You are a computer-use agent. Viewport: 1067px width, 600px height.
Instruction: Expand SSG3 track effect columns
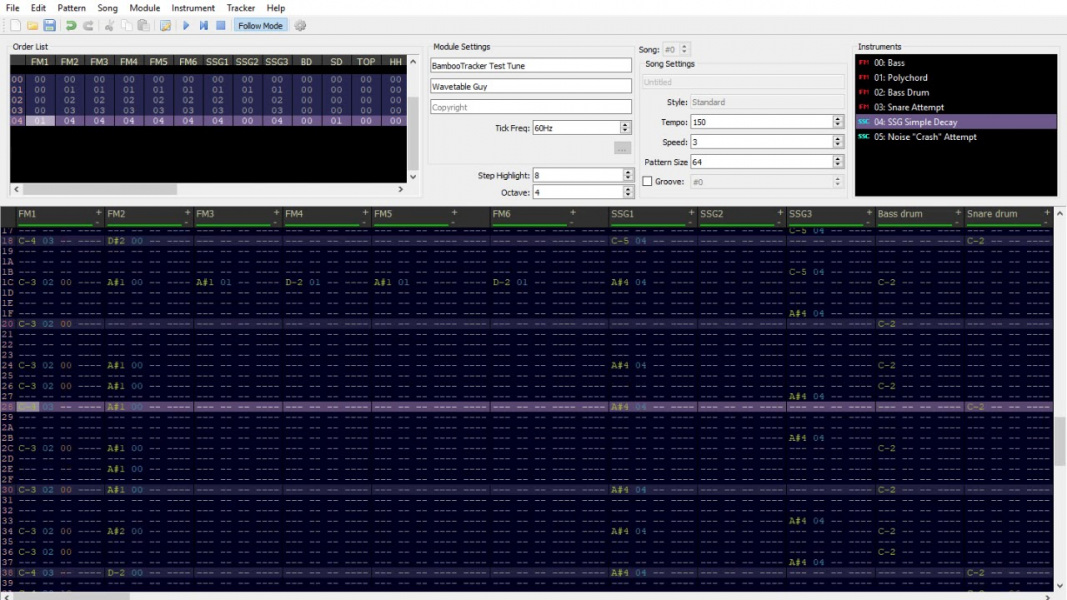[x=869, y=213]
